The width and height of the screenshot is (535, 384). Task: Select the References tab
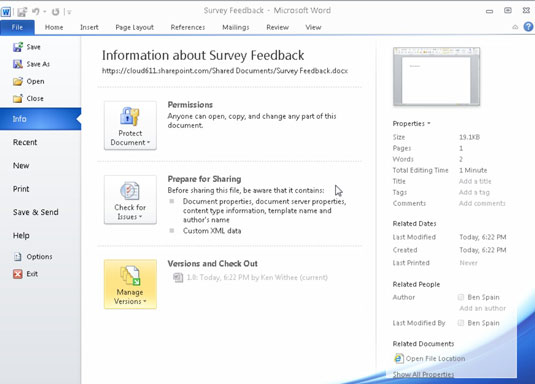[x=188, y=27]
